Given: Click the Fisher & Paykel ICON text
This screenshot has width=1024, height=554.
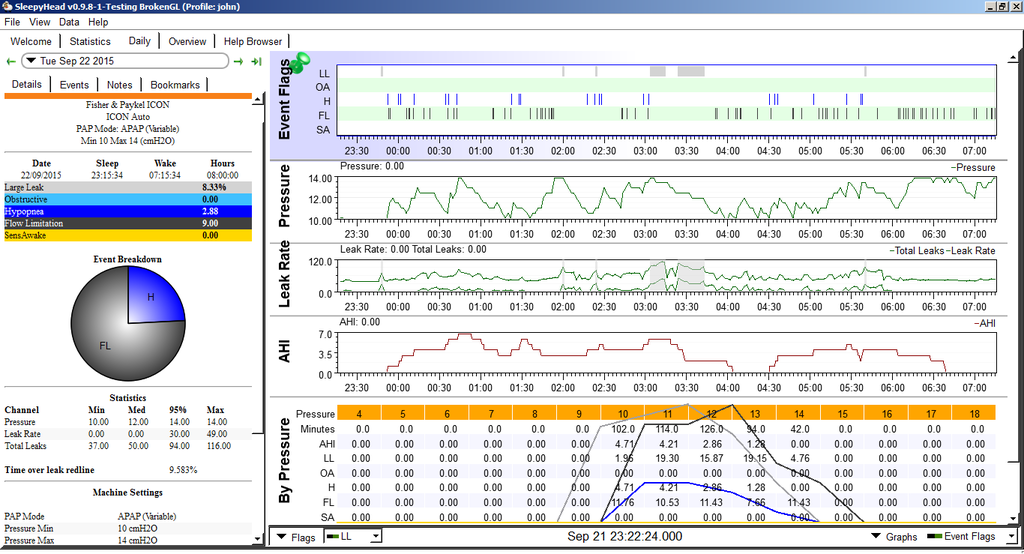Looking at the screenshot, I should 127,105.
